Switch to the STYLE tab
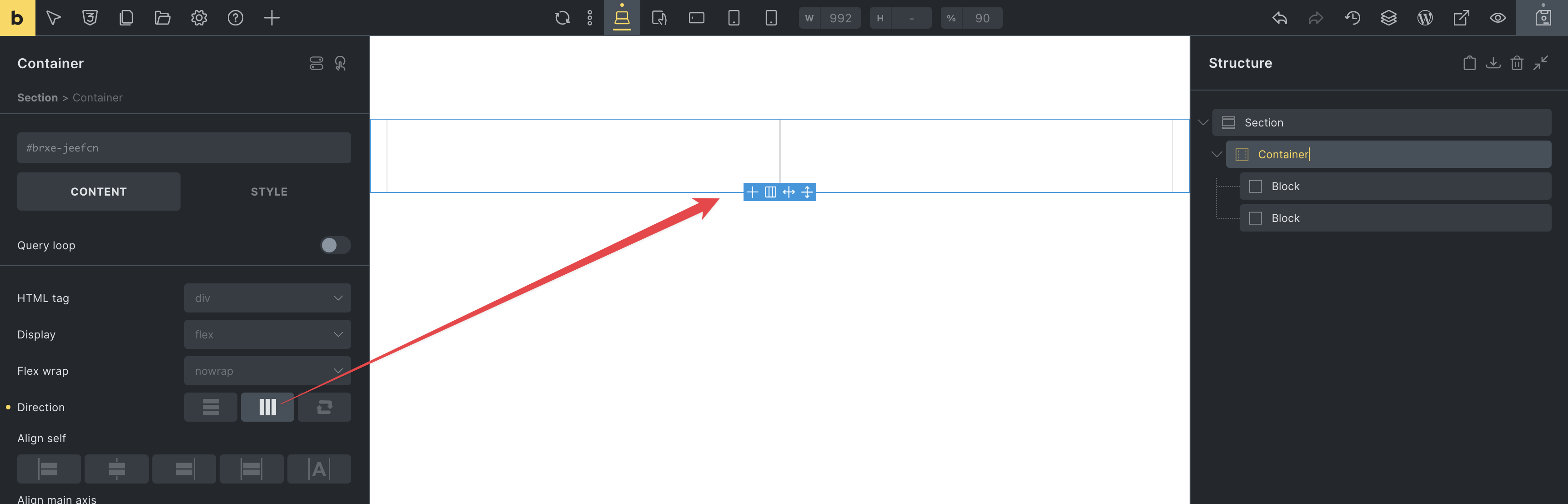 tap(269, 192)
